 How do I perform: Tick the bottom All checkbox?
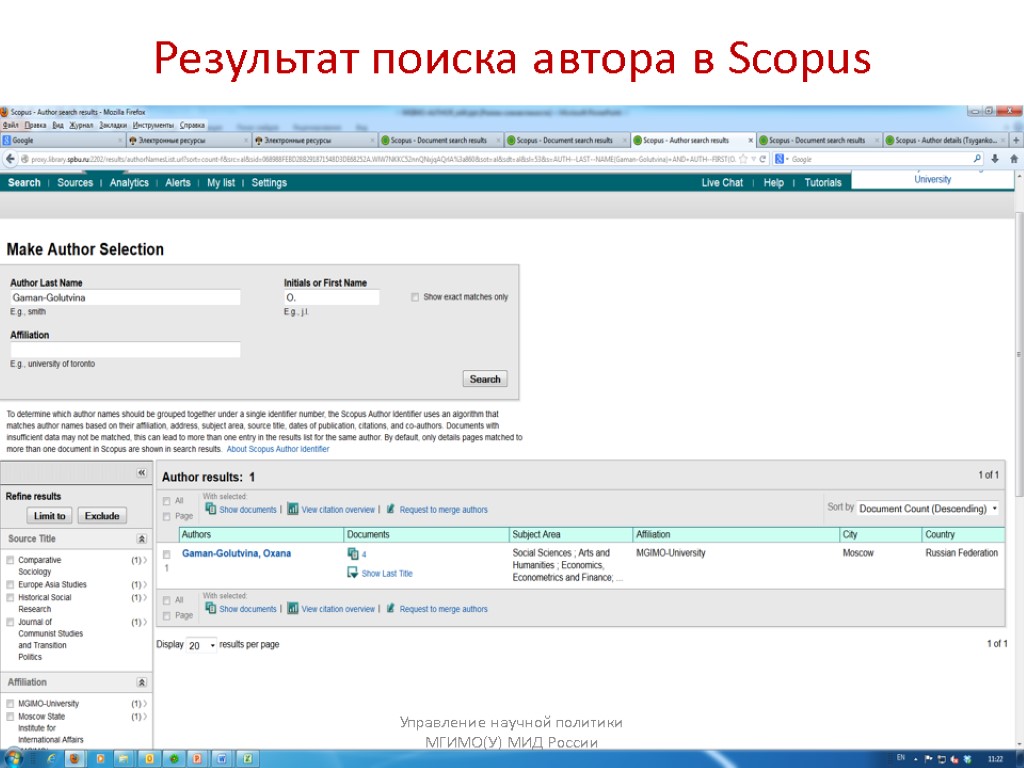167,600
